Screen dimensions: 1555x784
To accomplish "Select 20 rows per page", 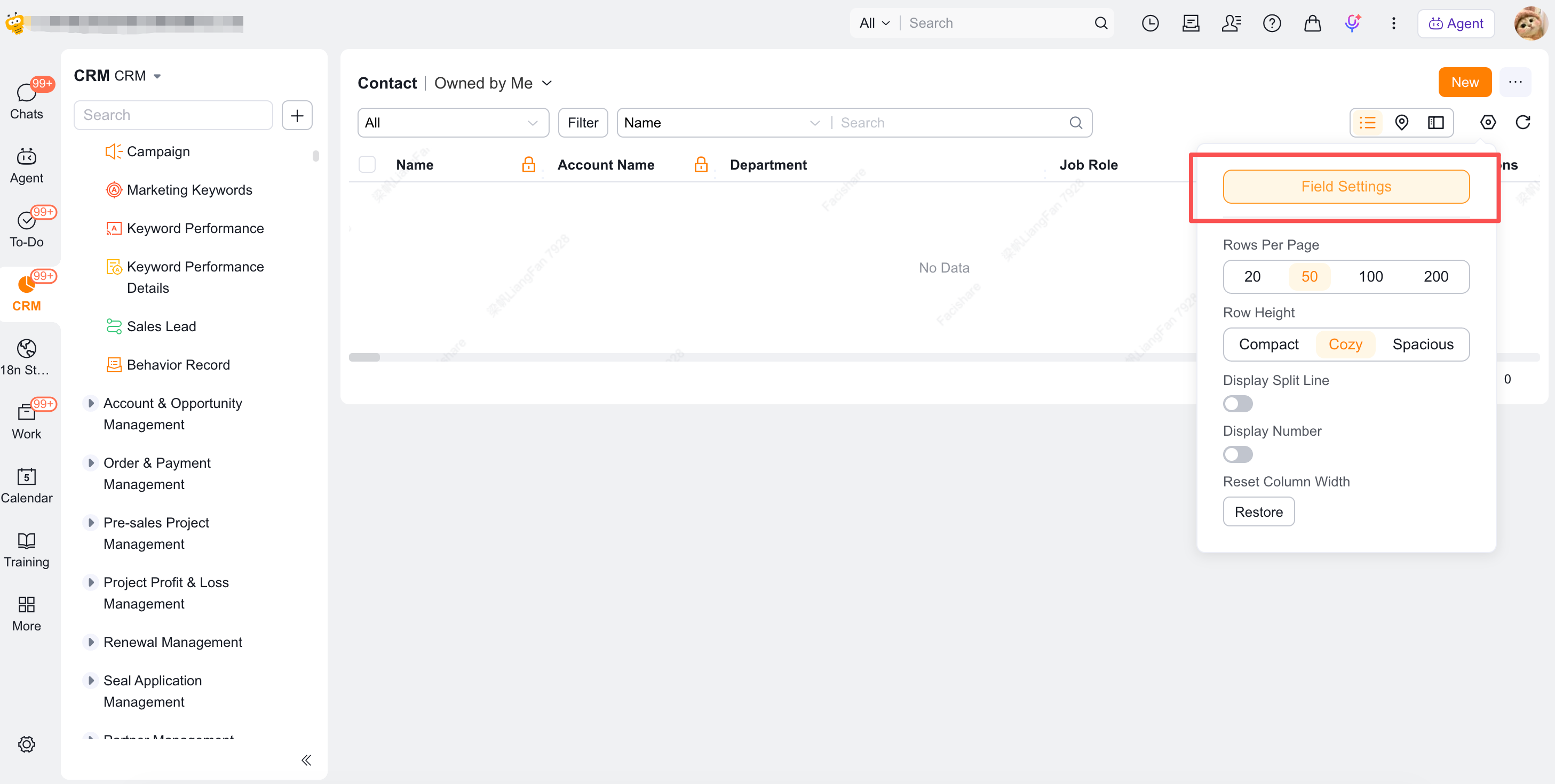I will [1252, 276].
